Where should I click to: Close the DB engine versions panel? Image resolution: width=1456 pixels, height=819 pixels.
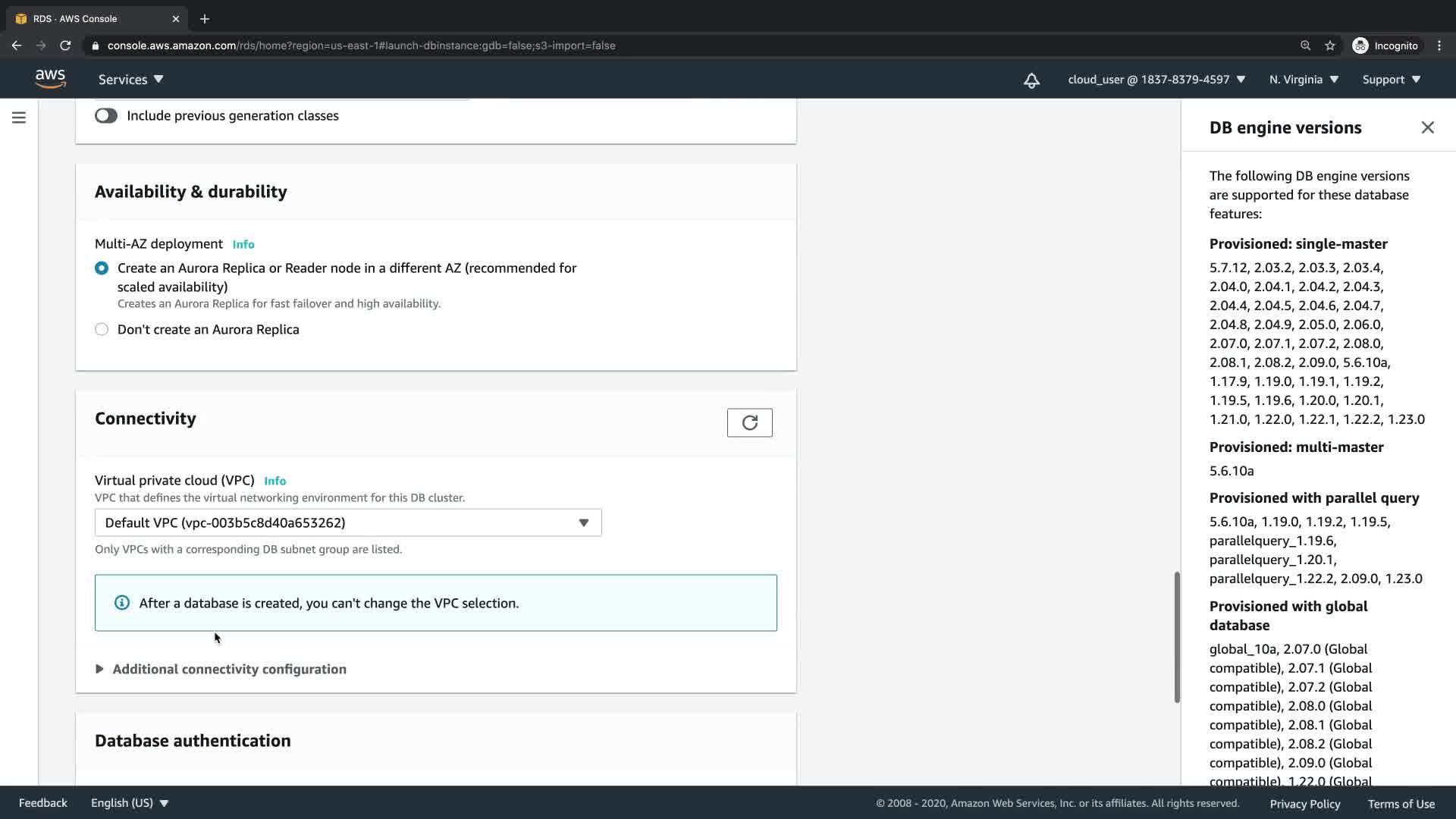(x=1427, y=127)
